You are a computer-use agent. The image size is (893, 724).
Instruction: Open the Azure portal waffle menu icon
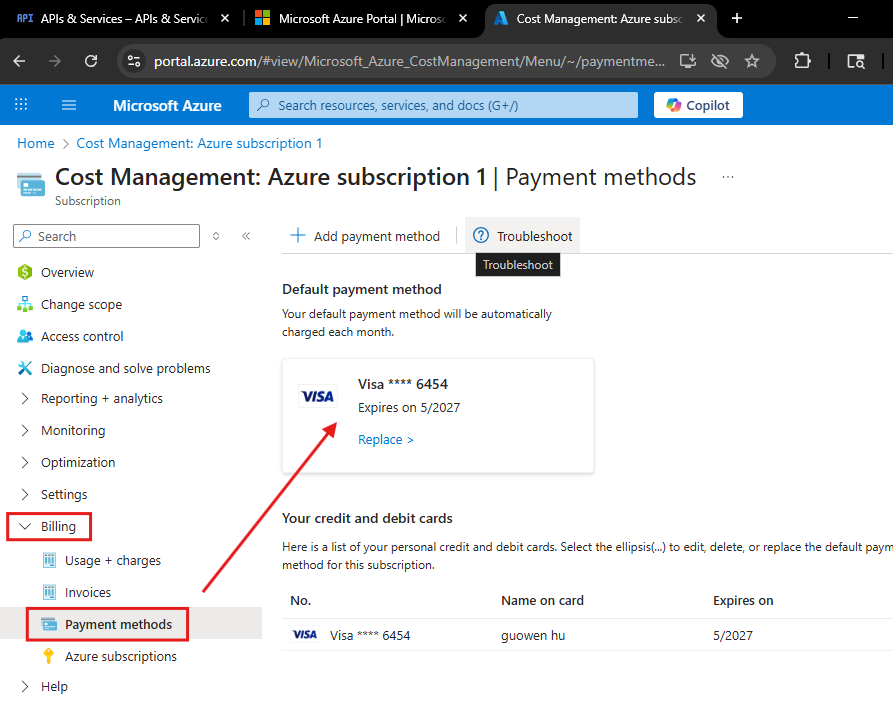coord(21,104)
